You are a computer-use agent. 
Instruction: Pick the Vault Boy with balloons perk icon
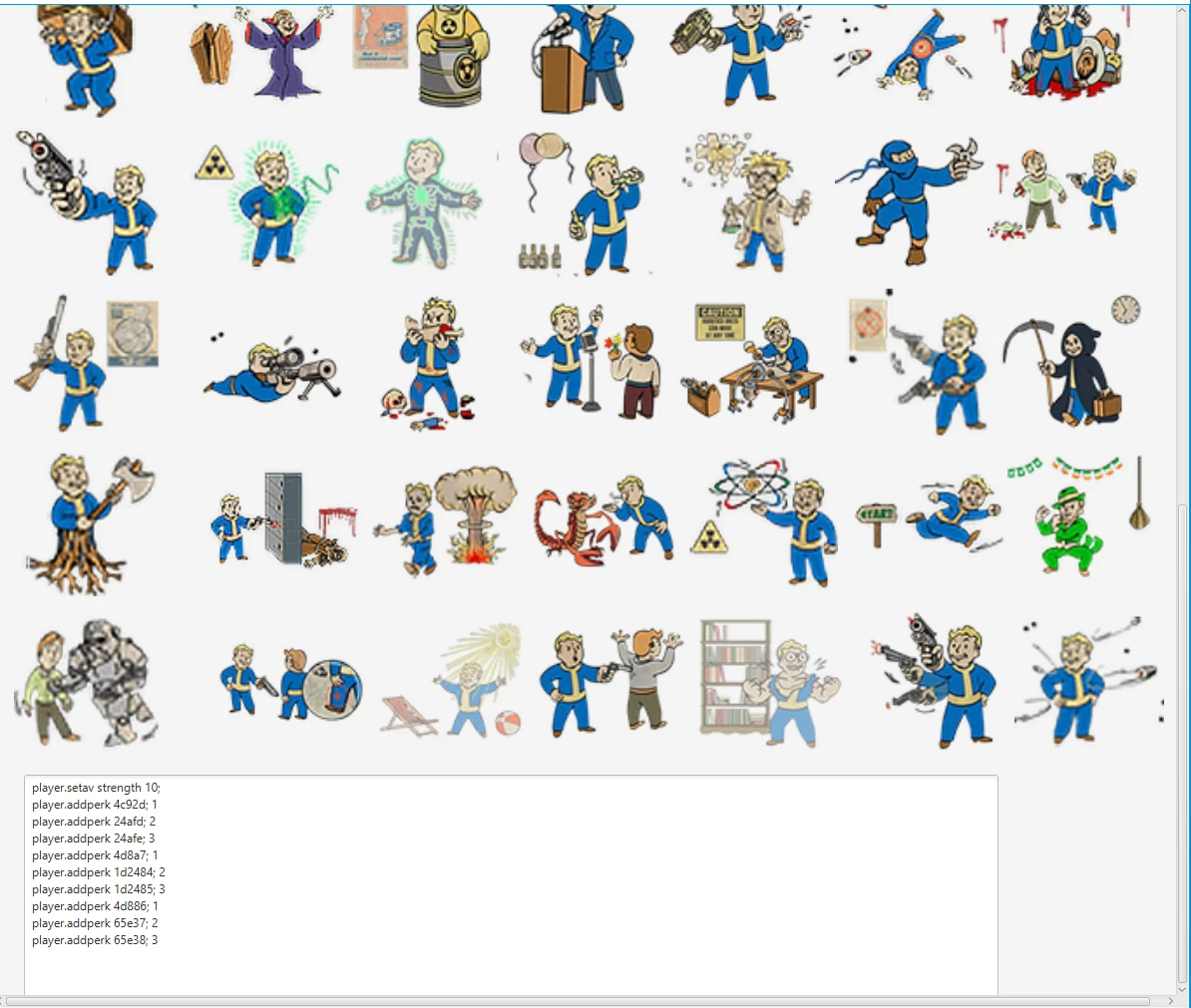click(x=584, y=204)
